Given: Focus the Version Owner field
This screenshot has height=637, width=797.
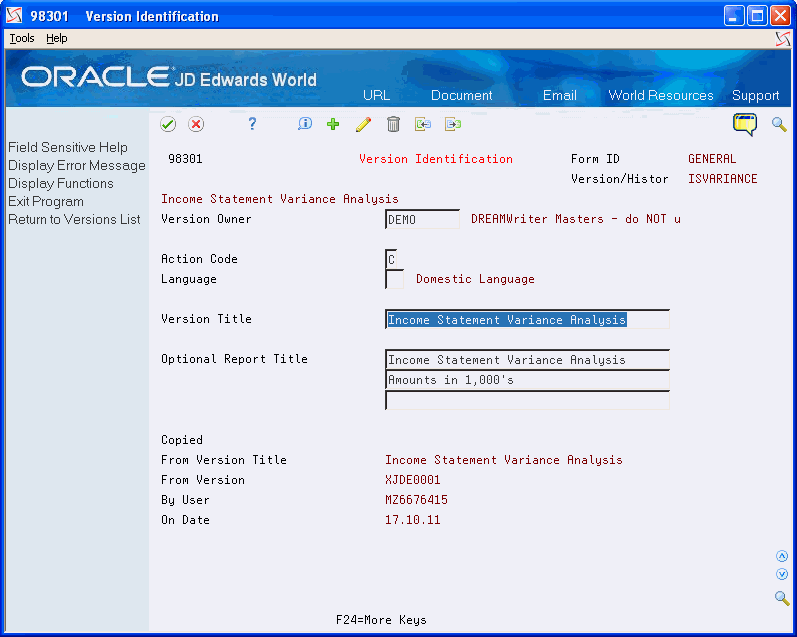Looking at the screenshot, I should [x=422, y=219].
